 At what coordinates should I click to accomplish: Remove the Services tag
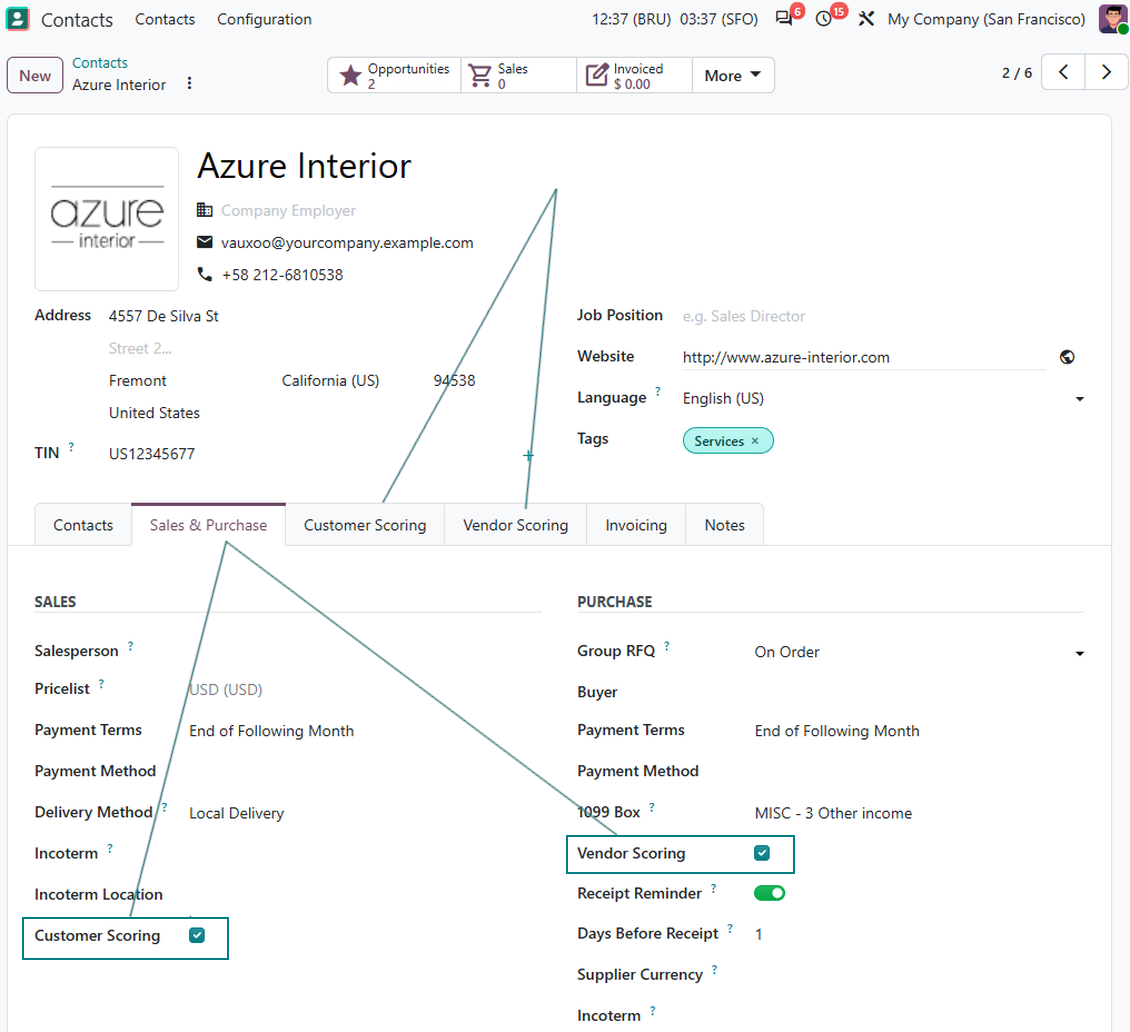[755, 441]
